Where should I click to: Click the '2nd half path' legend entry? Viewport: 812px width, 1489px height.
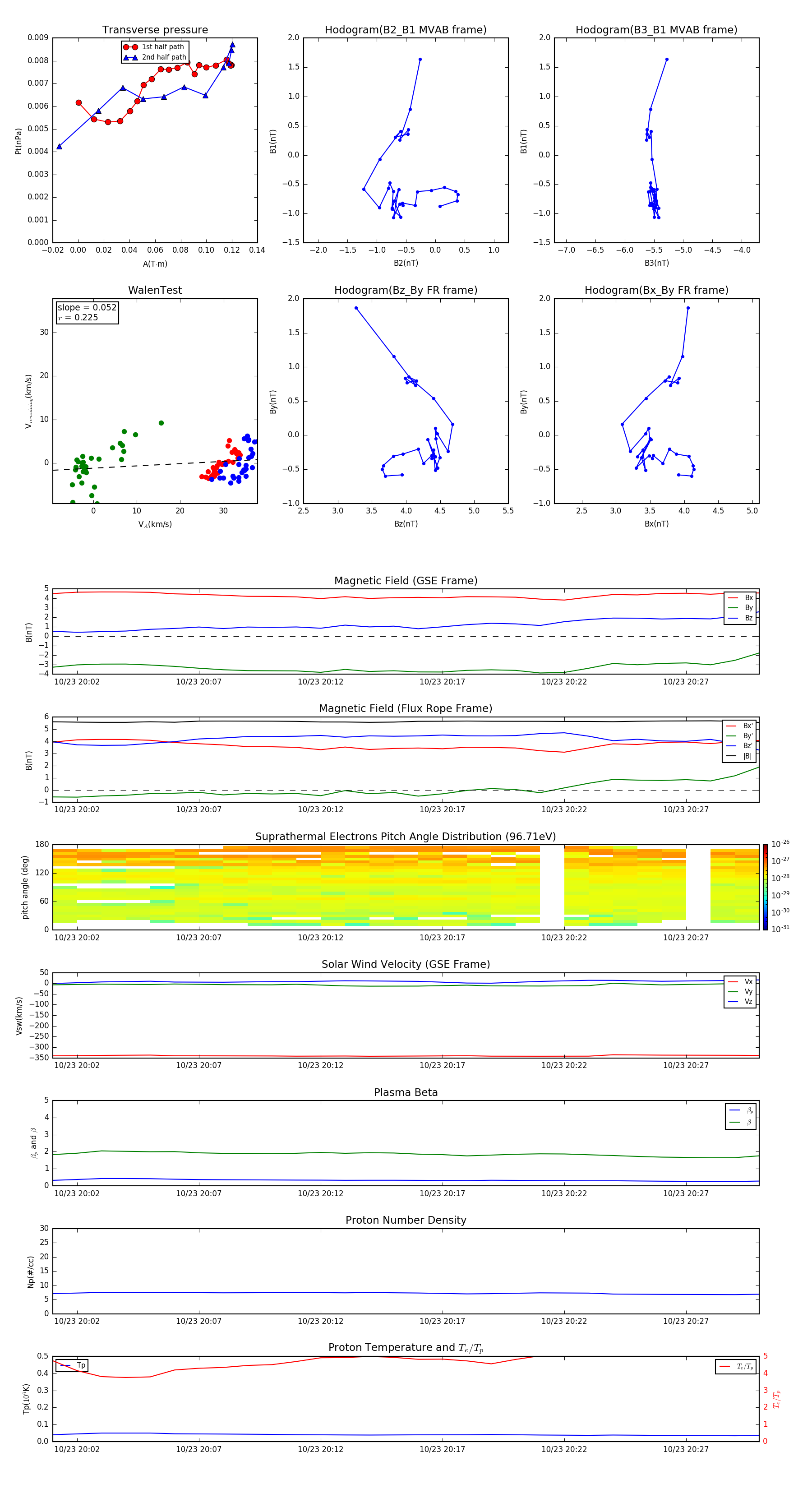pos(154,57)
